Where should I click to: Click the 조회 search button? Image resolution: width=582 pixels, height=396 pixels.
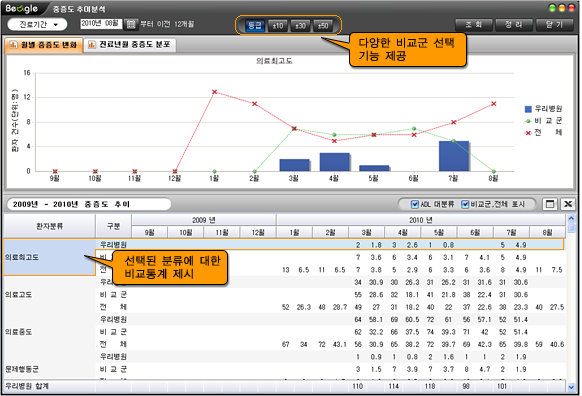[x=474, y=25]
